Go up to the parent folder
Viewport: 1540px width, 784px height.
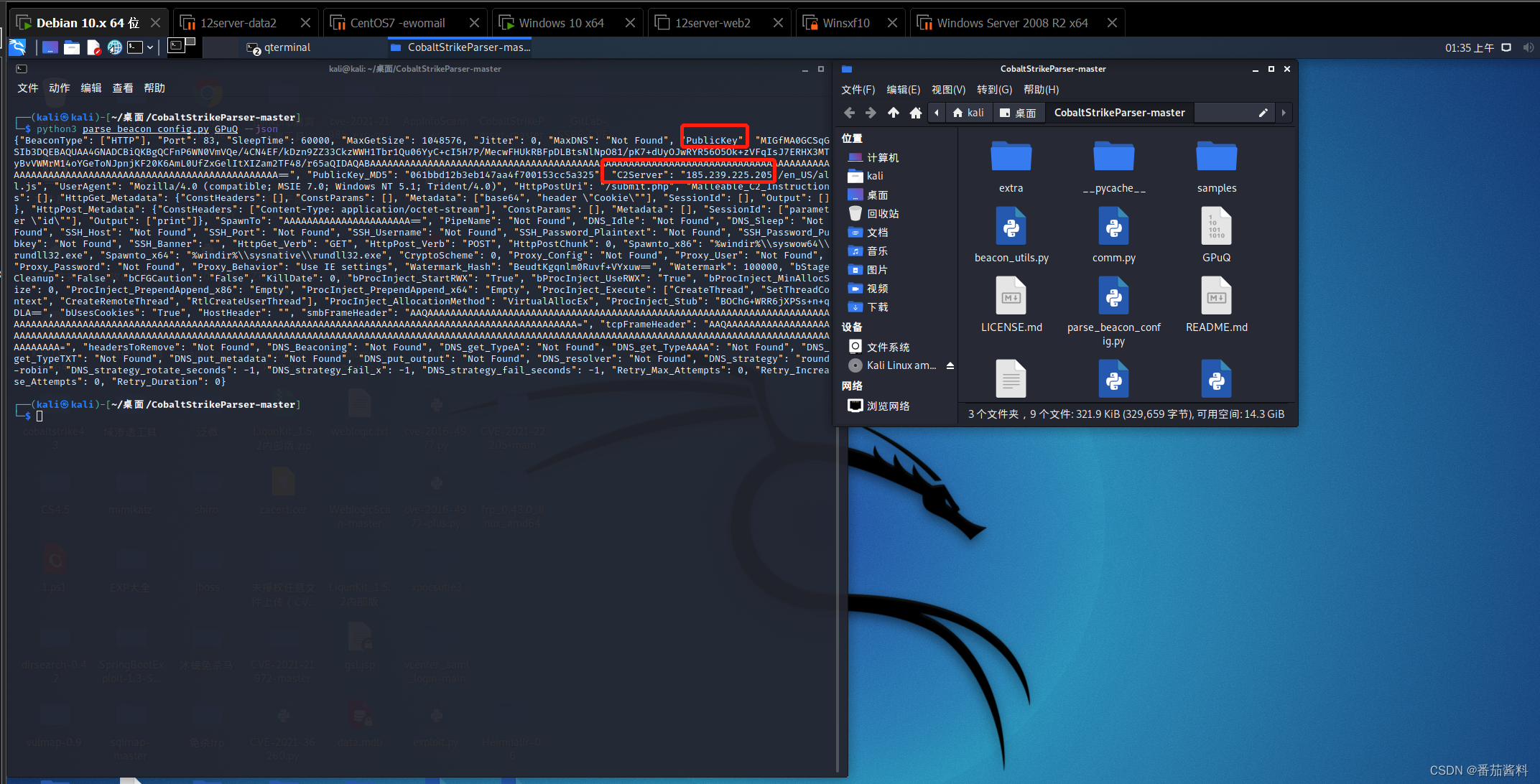[x=894, y=113]
